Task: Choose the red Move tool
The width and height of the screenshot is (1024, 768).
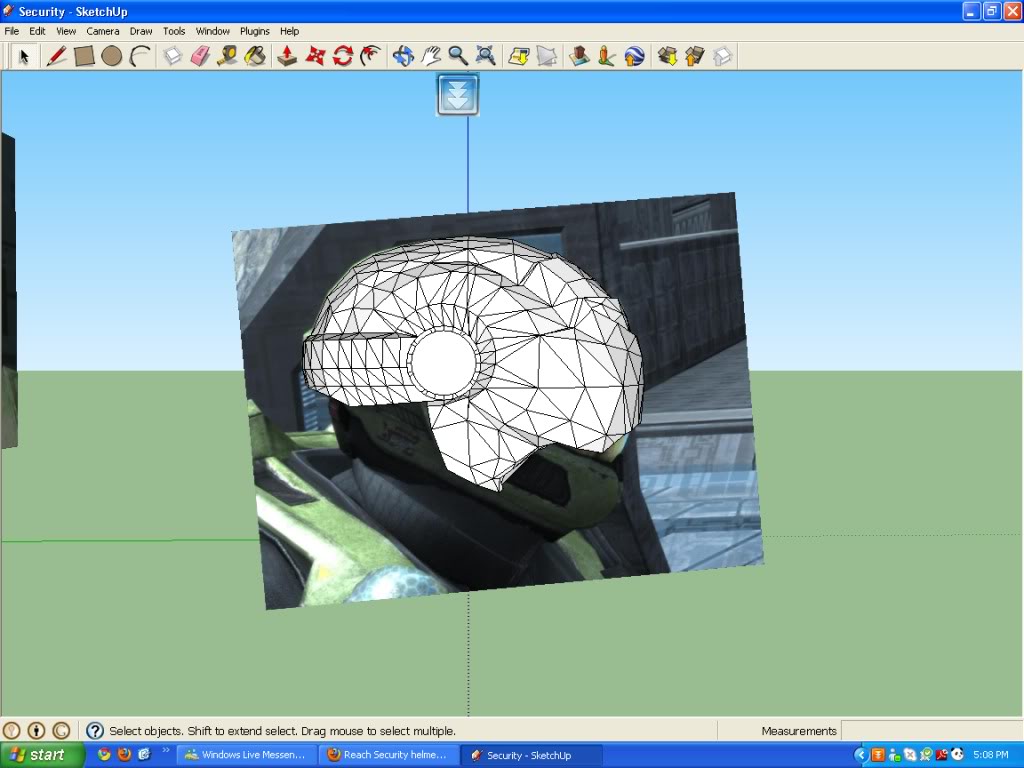Action: coord(315,57)
